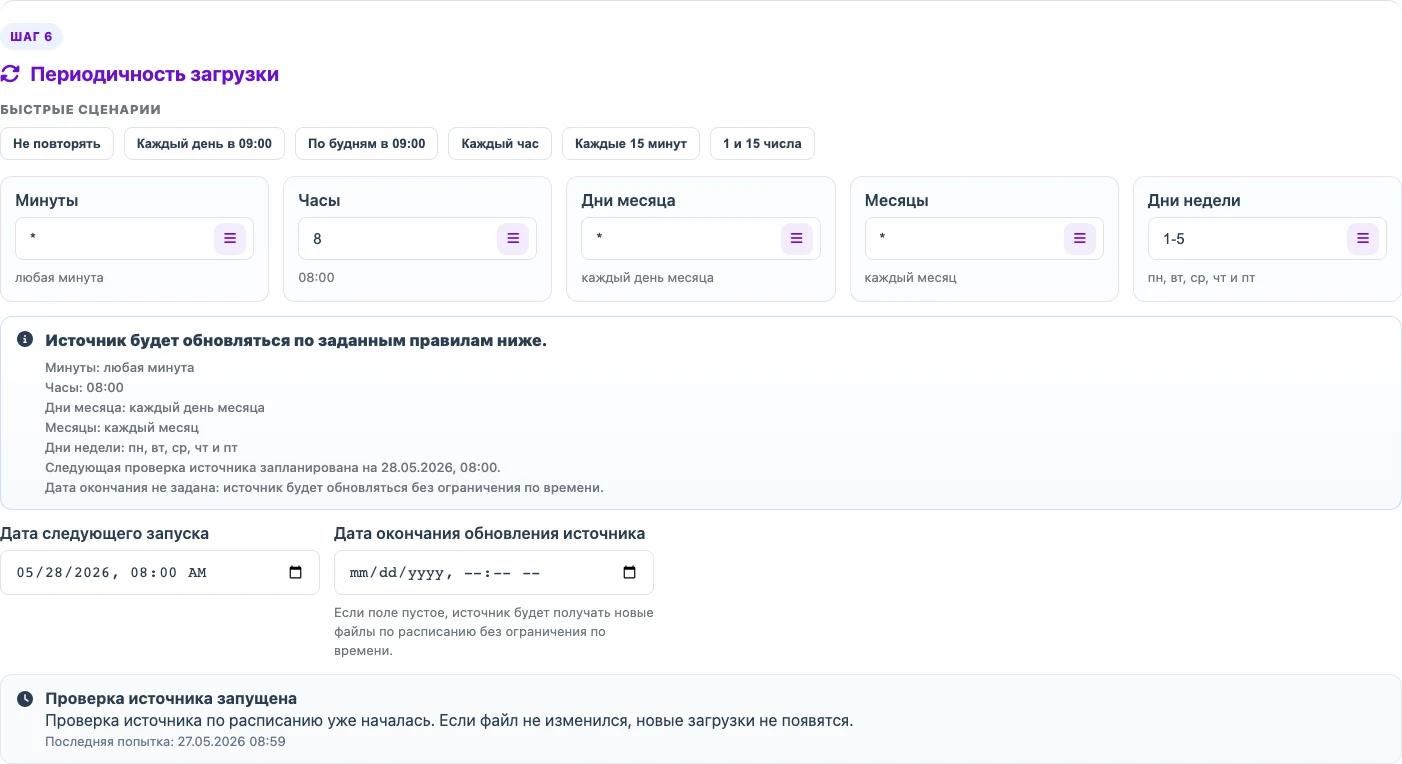
Task: Click the каждый день месяца hint text
Action: [x=647, y=277]
